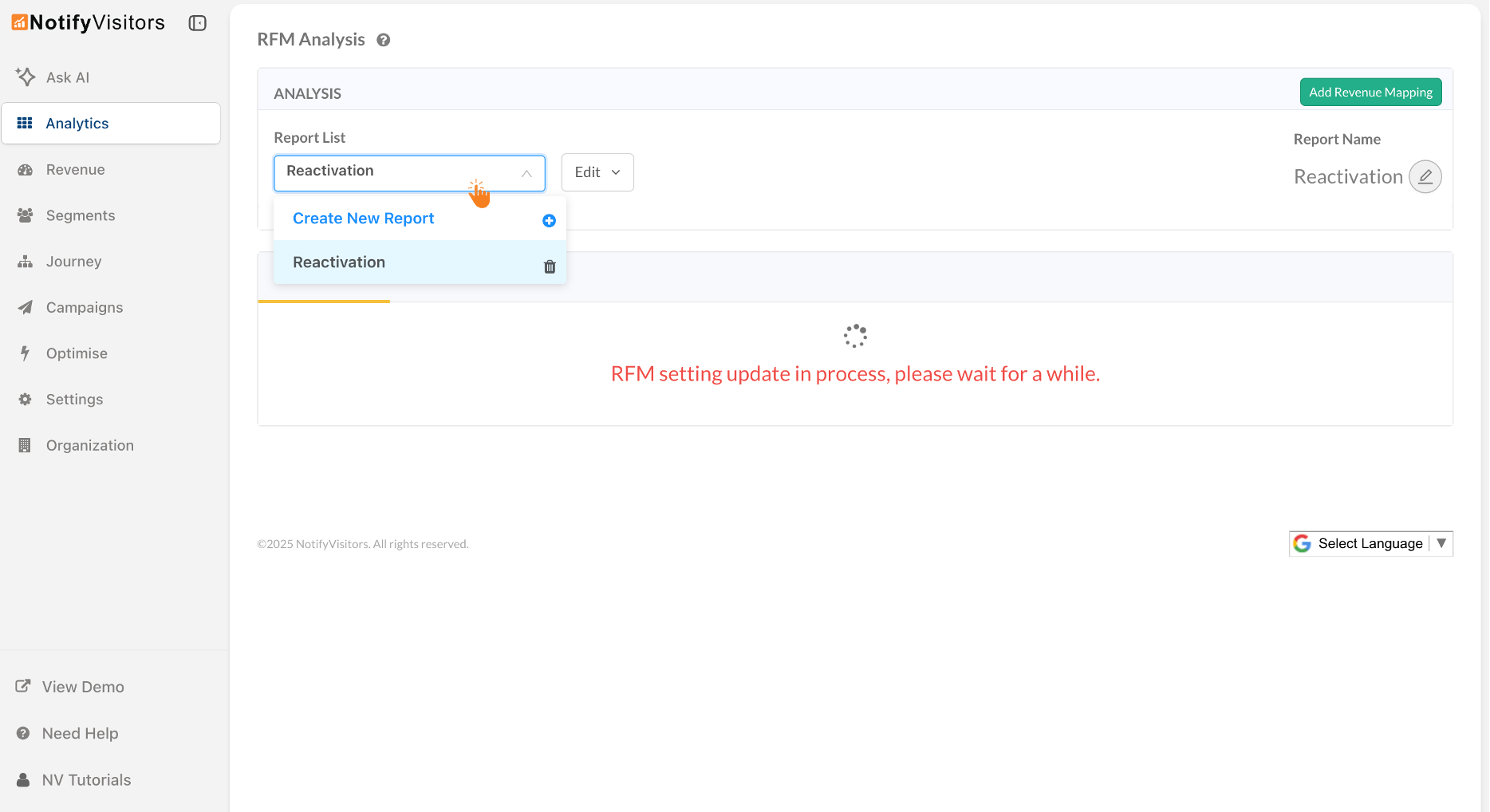Choose Create New Report
This screenshot has height=812, width=1490.
(x=363, y=218)
